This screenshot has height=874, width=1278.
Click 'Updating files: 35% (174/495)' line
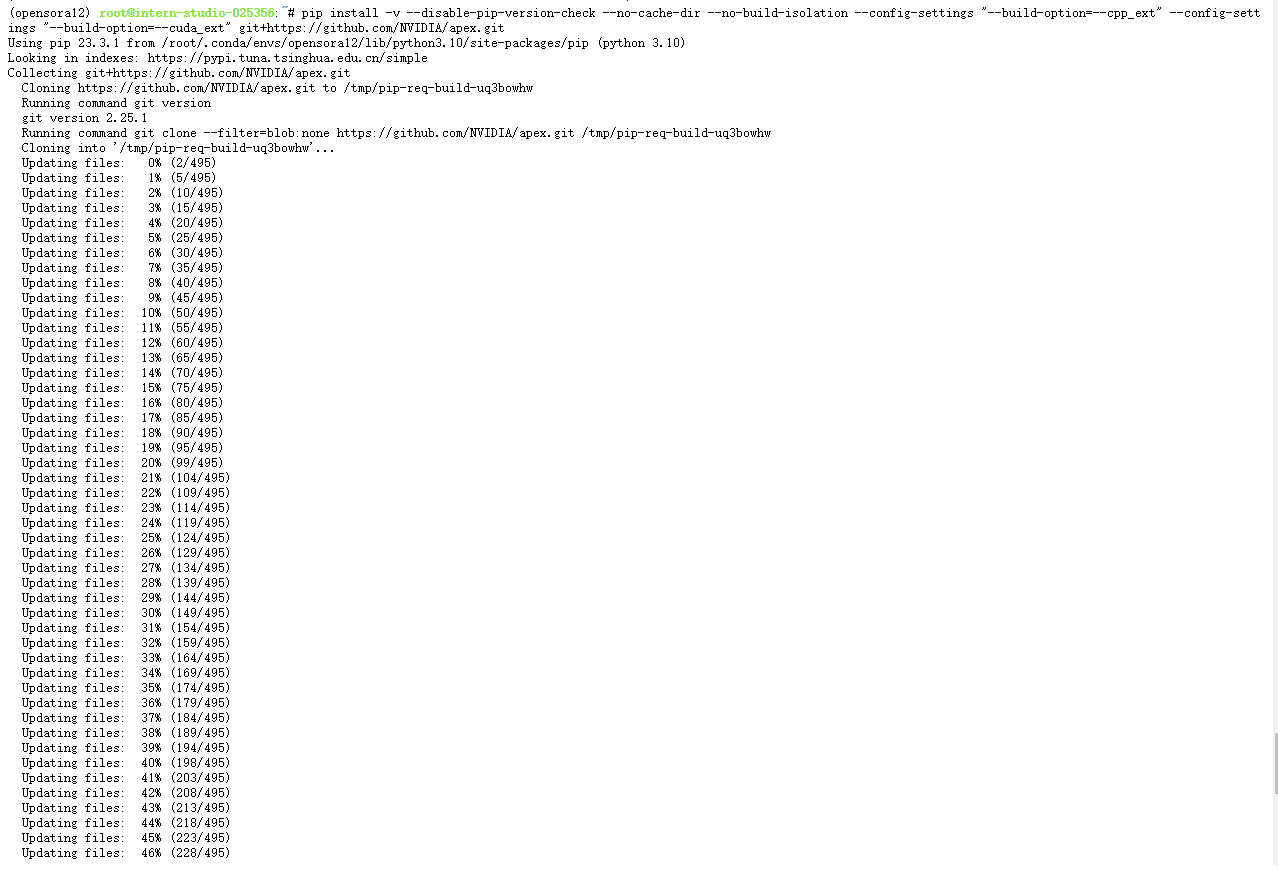(x=126, y=688)
